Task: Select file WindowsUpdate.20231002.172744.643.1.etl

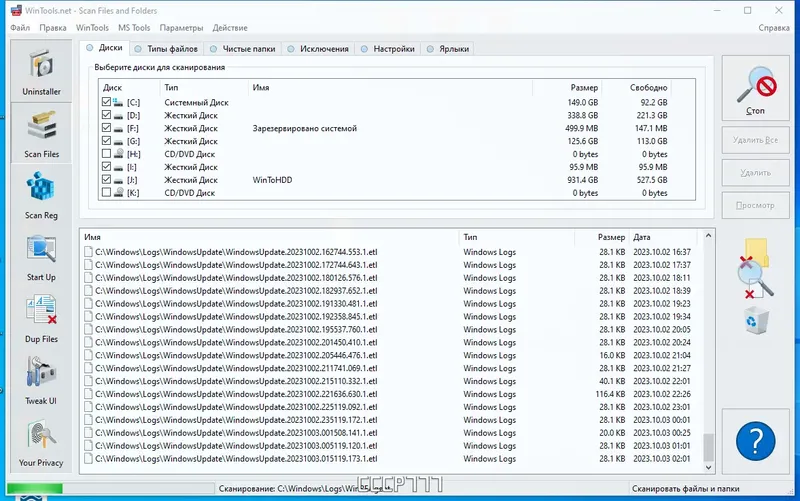Action: [236, 265]
